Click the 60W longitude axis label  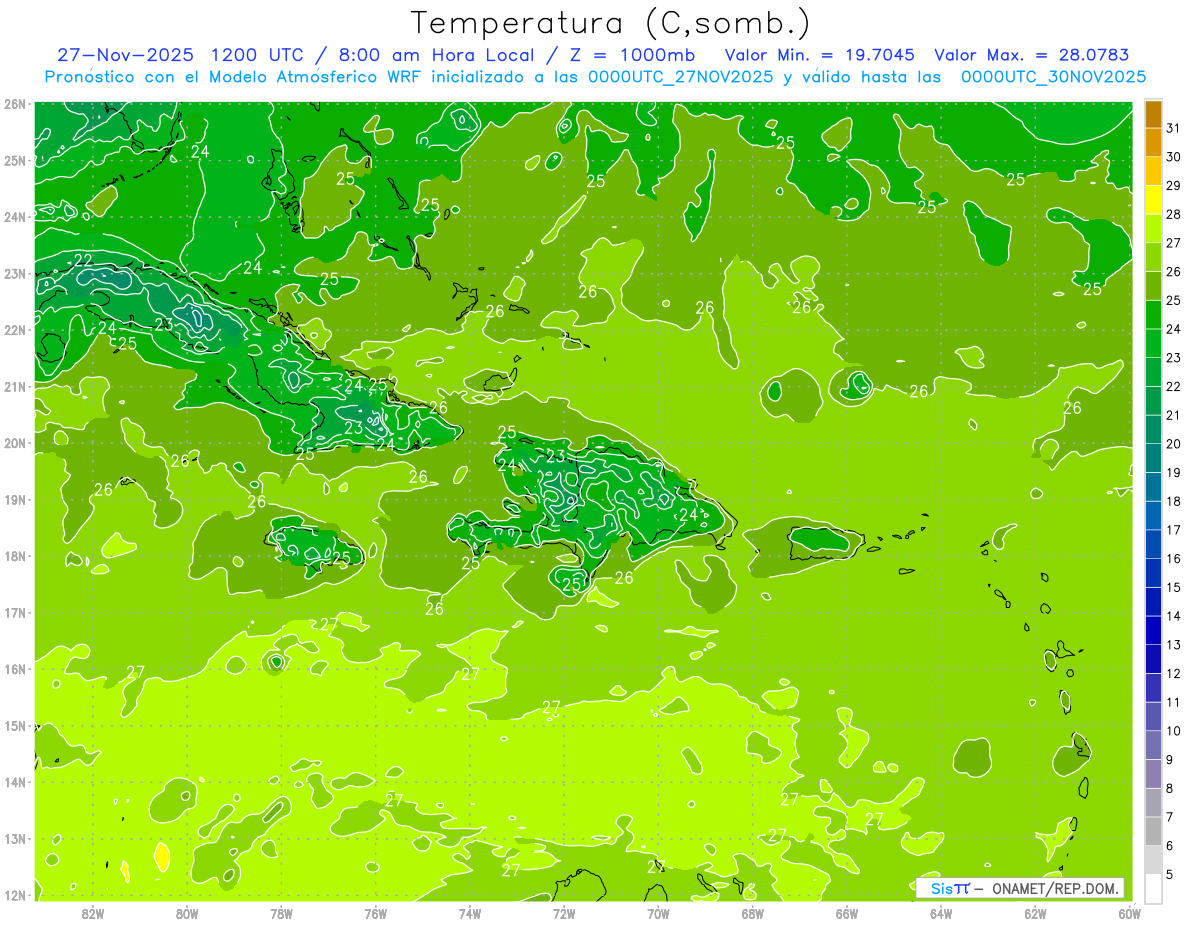click(x=1128, y=913)
